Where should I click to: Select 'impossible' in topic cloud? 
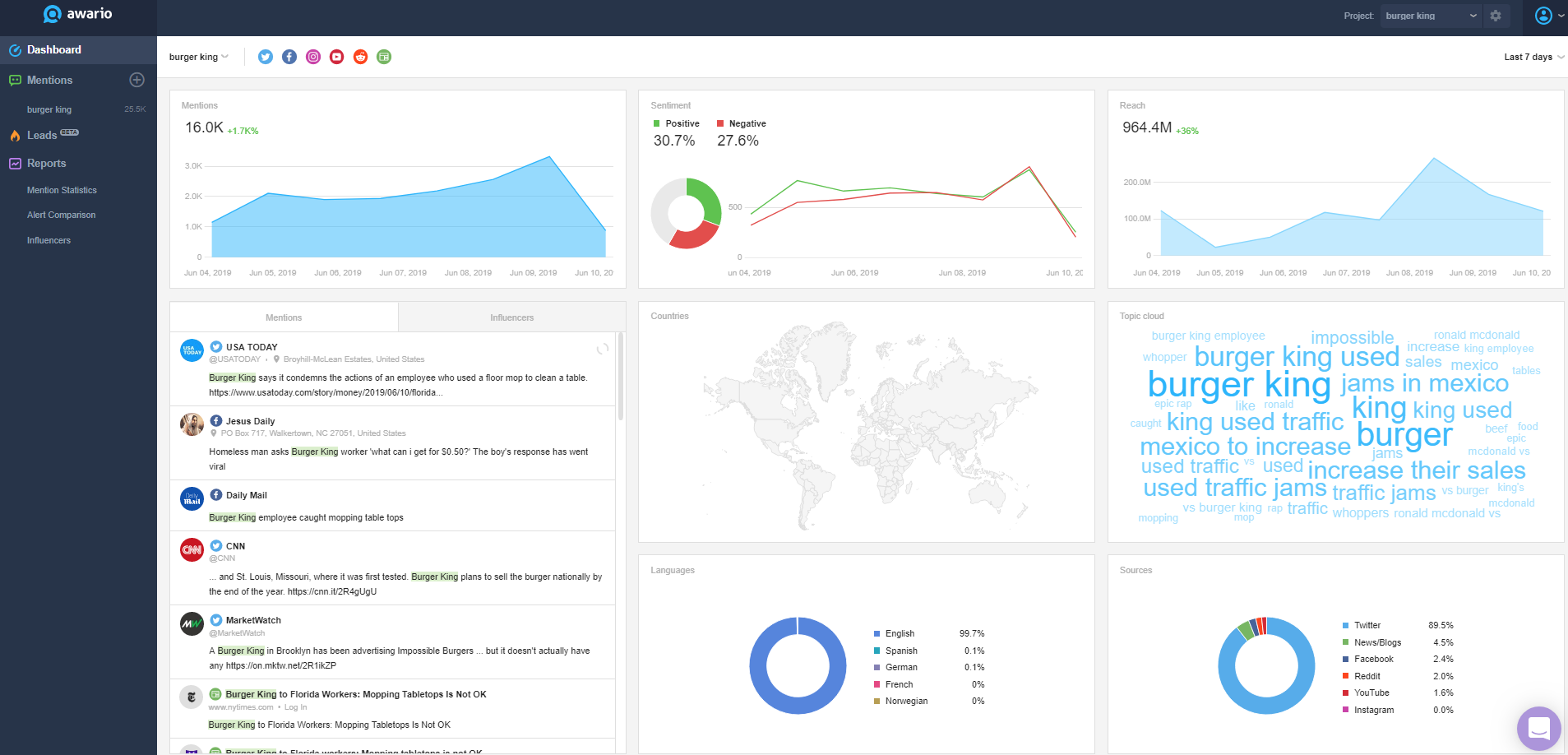pyautogui.click(x=1353, y=337)
